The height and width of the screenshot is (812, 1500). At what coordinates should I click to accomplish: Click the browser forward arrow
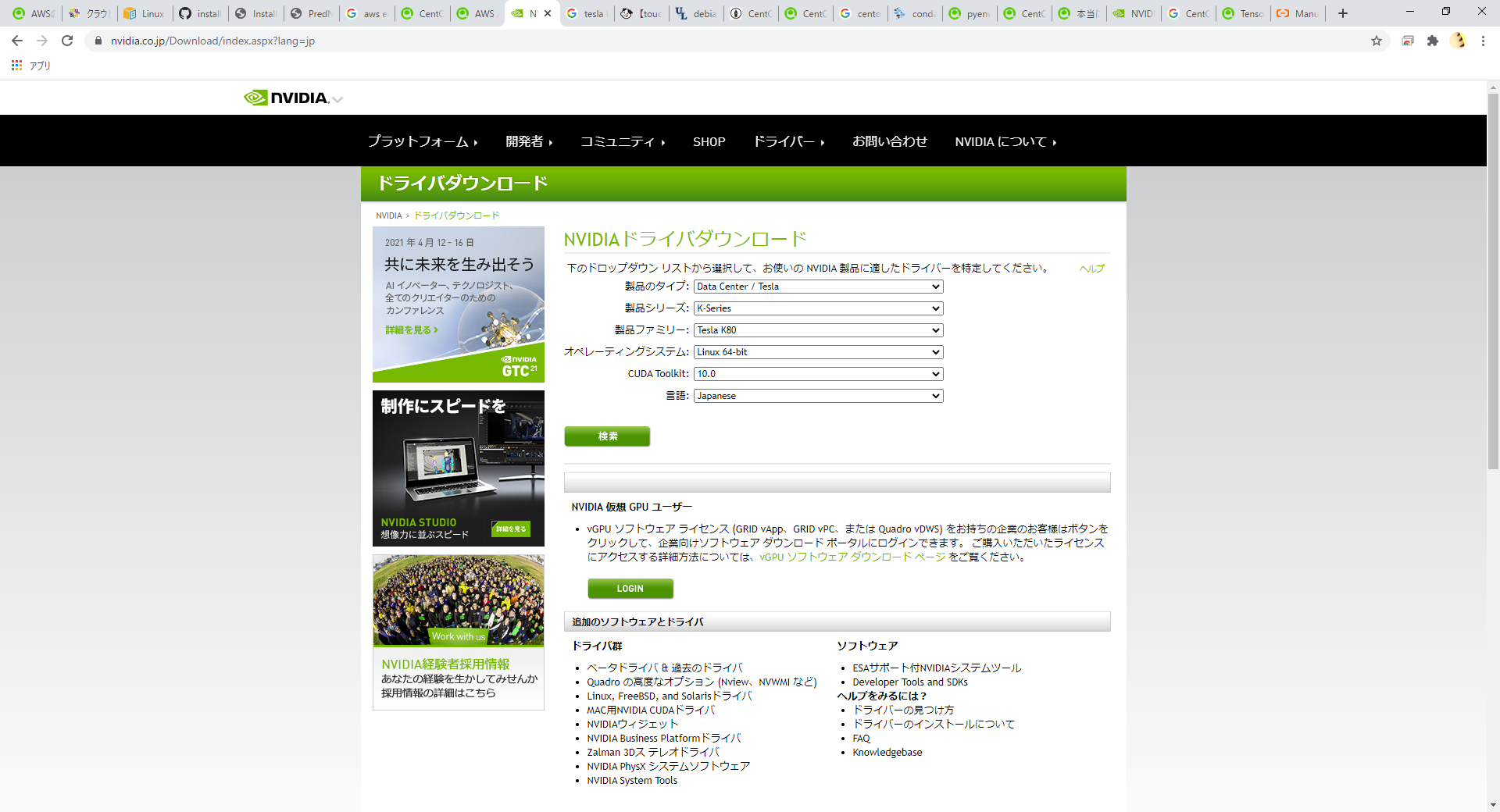point(42,41)
